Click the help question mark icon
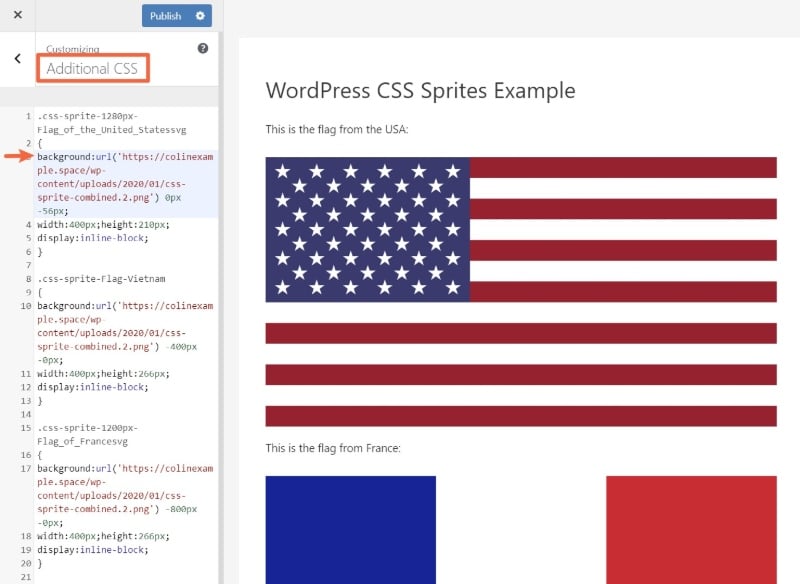This screenshot has height=584, width=800. click(202, 48)
